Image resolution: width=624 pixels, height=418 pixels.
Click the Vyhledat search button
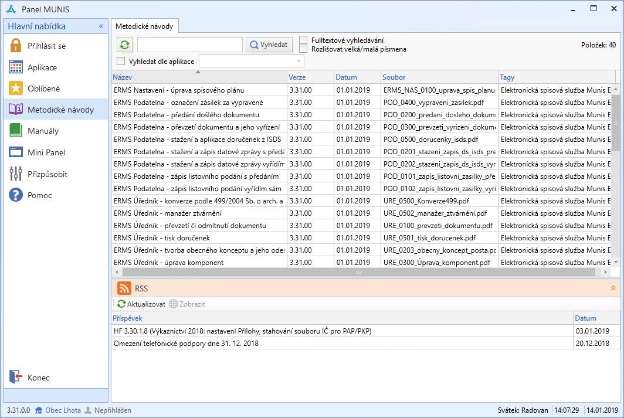pyautogui.click(x=270, y=45)
